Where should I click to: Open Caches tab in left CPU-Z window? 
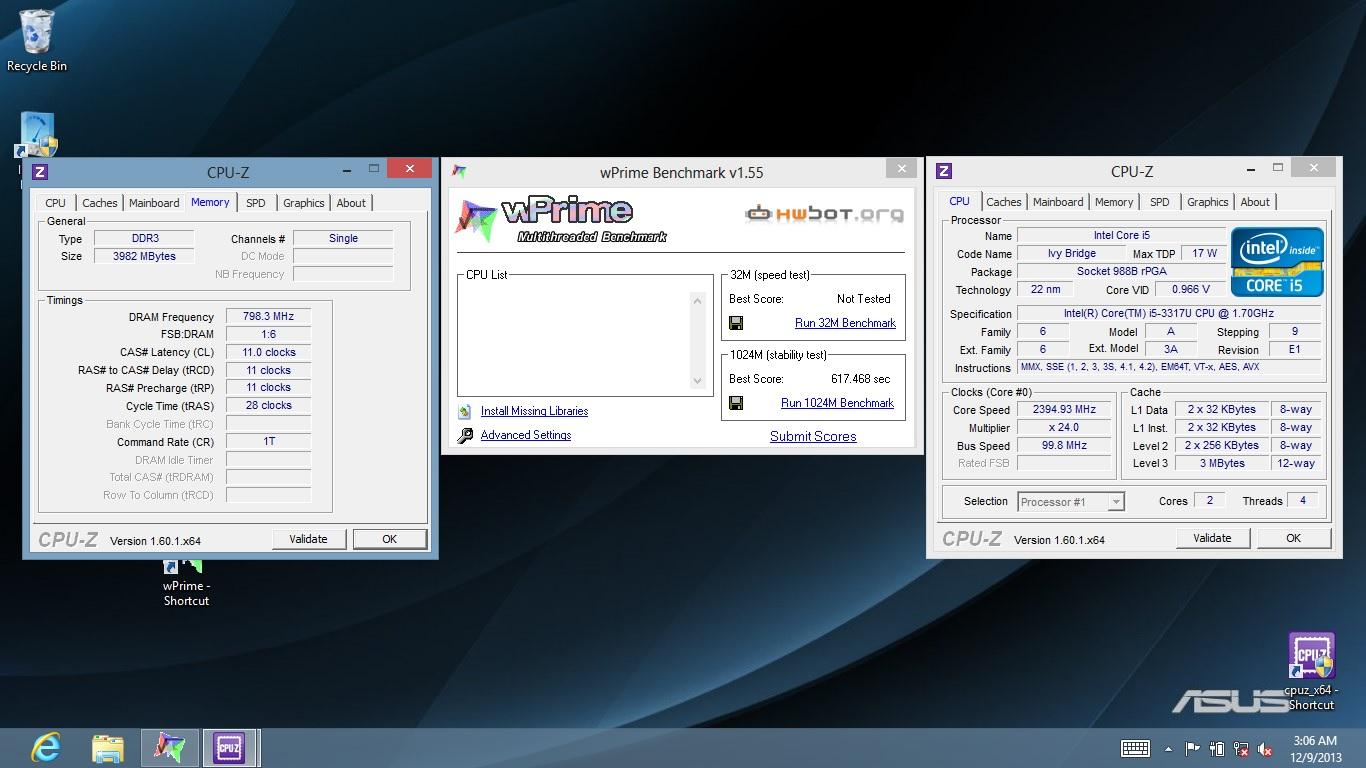coord(100,203)
